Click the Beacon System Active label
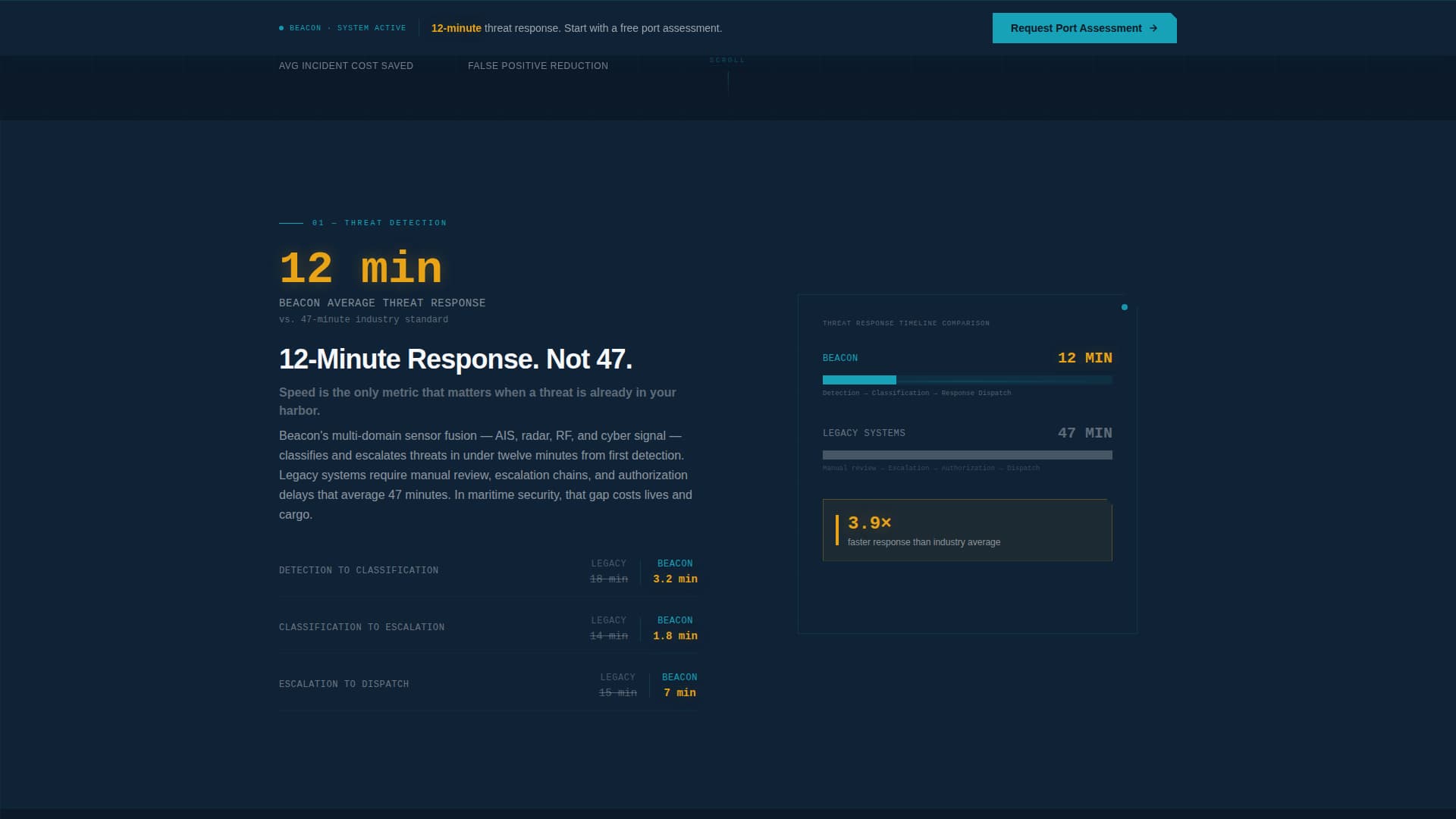1456x819 pixels. tap(347, 28)
